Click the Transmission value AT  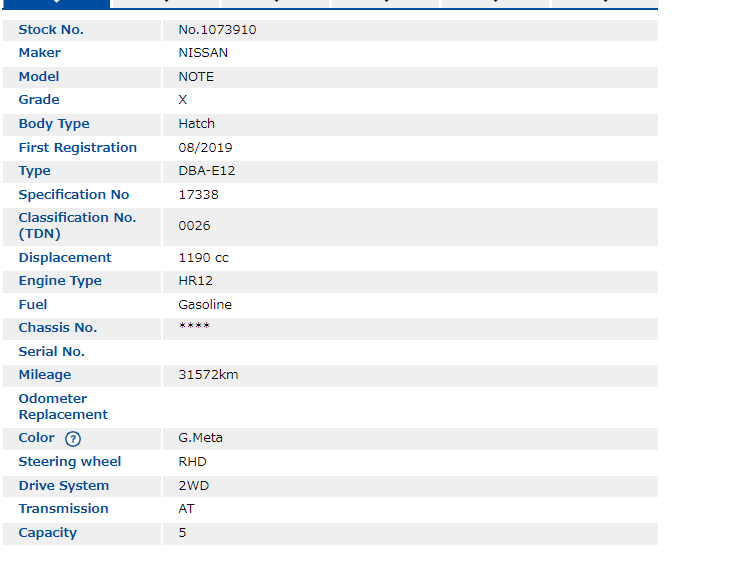[x=186, y=509]
